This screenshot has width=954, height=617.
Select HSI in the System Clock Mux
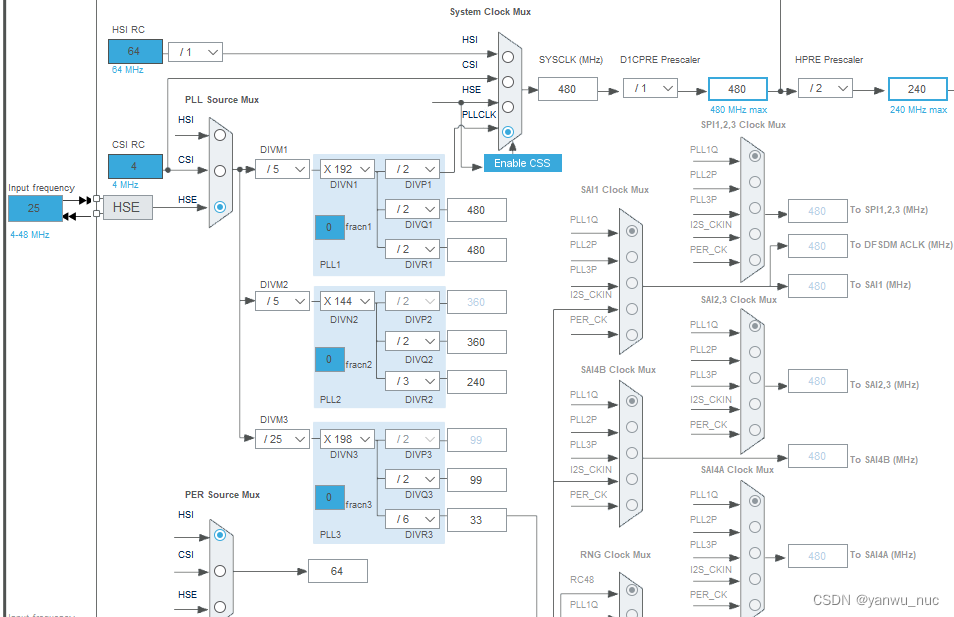pos(508,57)
